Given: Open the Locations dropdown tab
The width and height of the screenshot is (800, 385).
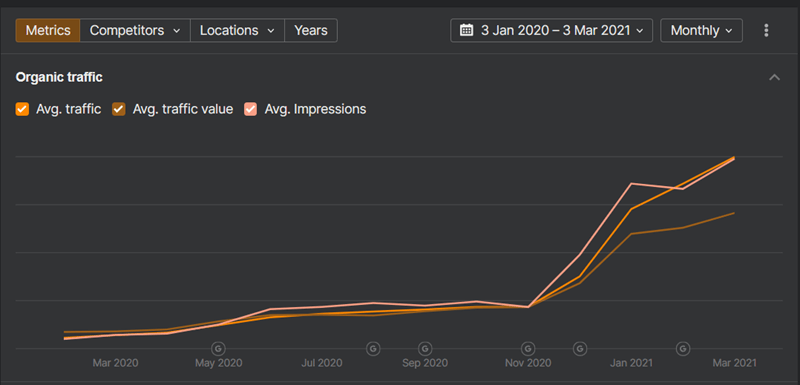Looking at the screenshot, I should pos(237,31).
